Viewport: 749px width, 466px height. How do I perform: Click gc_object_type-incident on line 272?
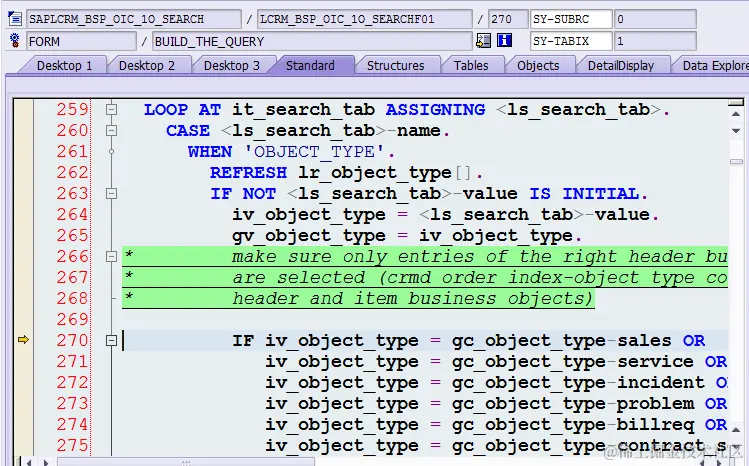[x=578, y=382]
